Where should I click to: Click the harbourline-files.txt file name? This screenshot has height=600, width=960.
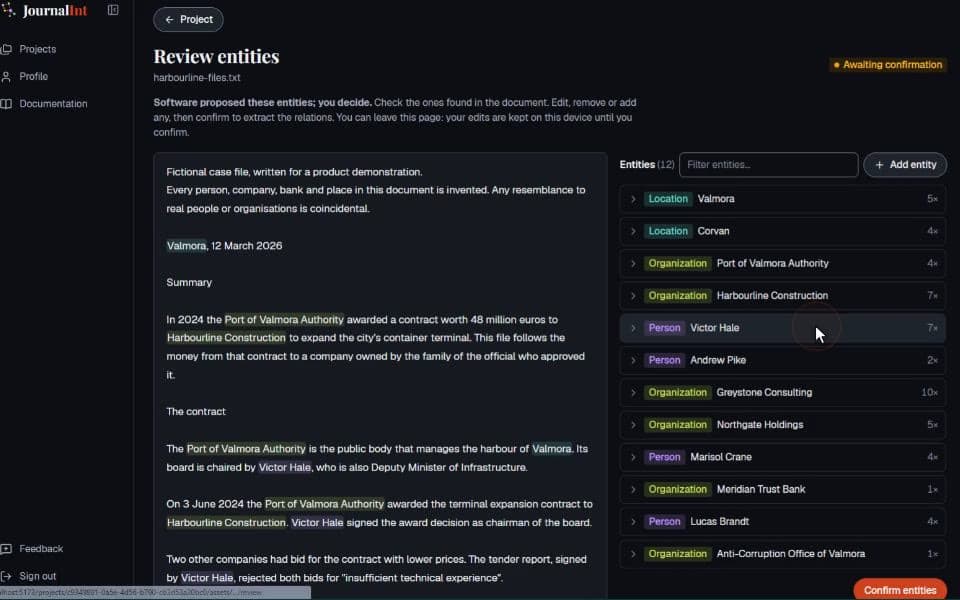click(x=197, y=78)
